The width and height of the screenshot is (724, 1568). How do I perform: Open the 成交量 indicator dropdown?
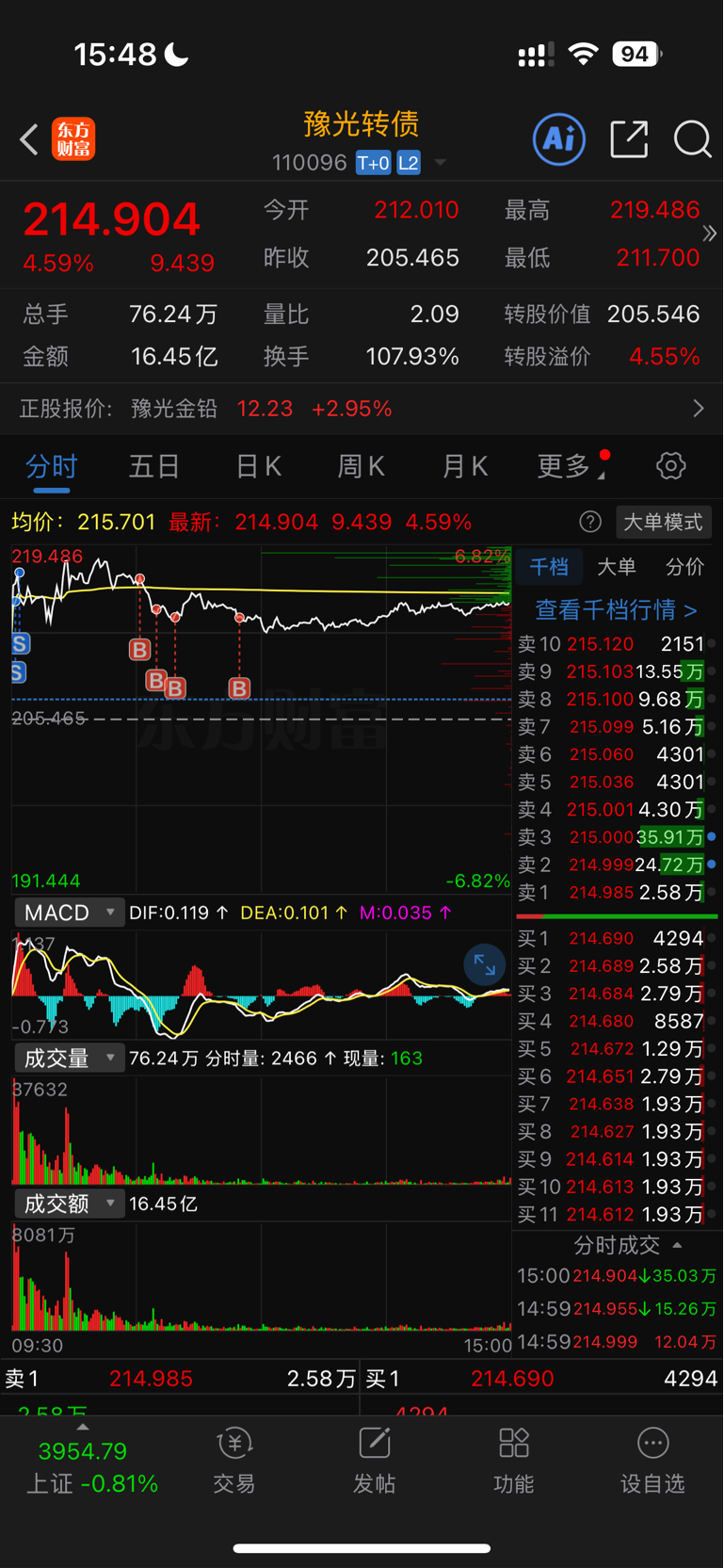69,1059
